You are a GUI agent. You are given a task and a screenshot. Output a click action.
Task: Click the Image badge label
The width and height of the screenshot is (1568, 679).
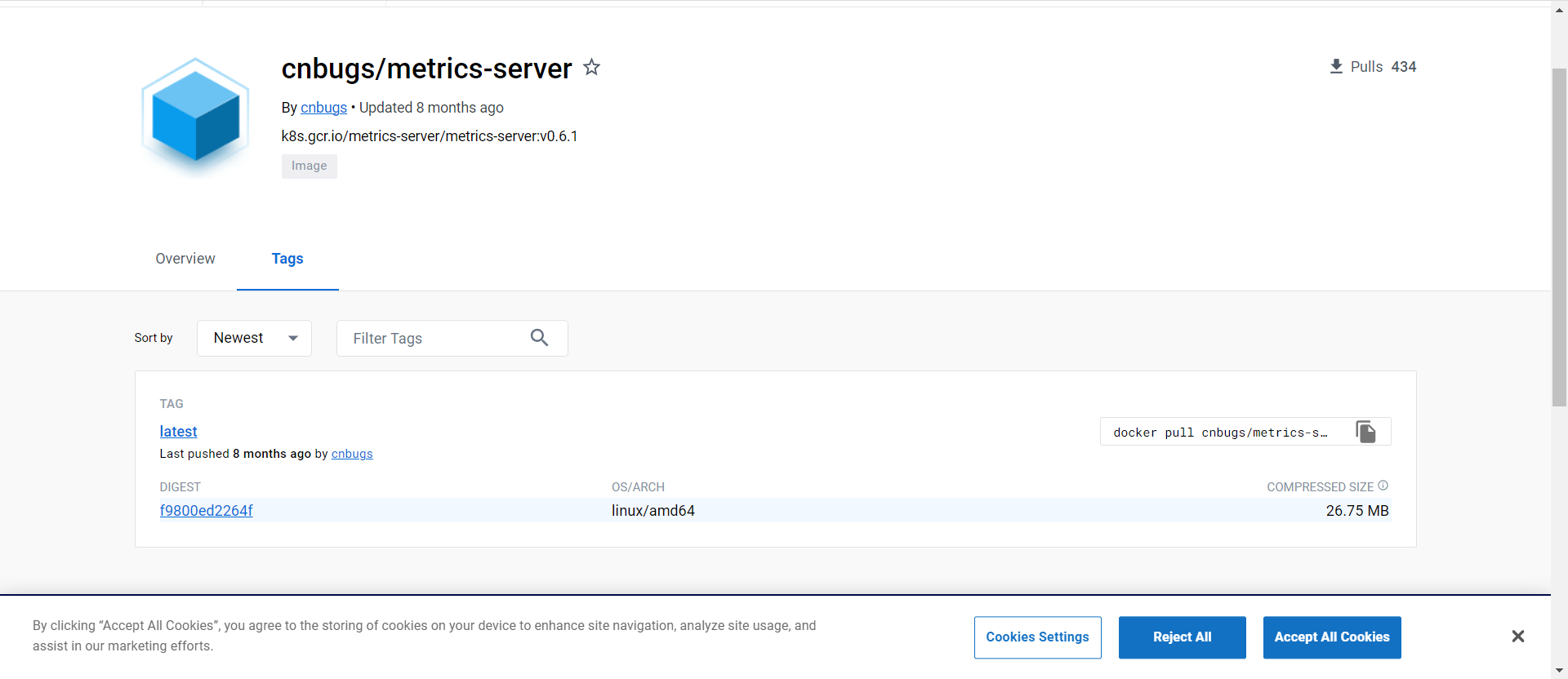click(310, 166)
